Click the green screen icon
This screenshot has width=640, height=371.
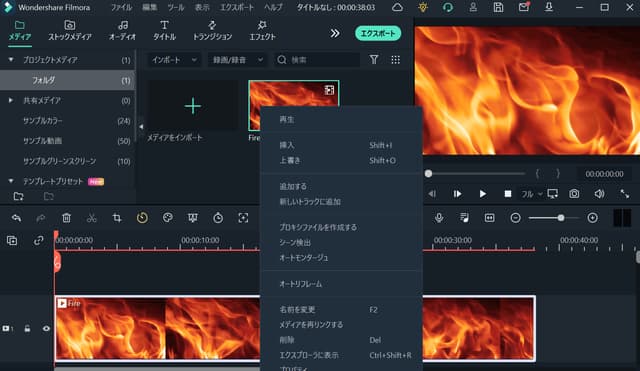[x=193, y=218]
